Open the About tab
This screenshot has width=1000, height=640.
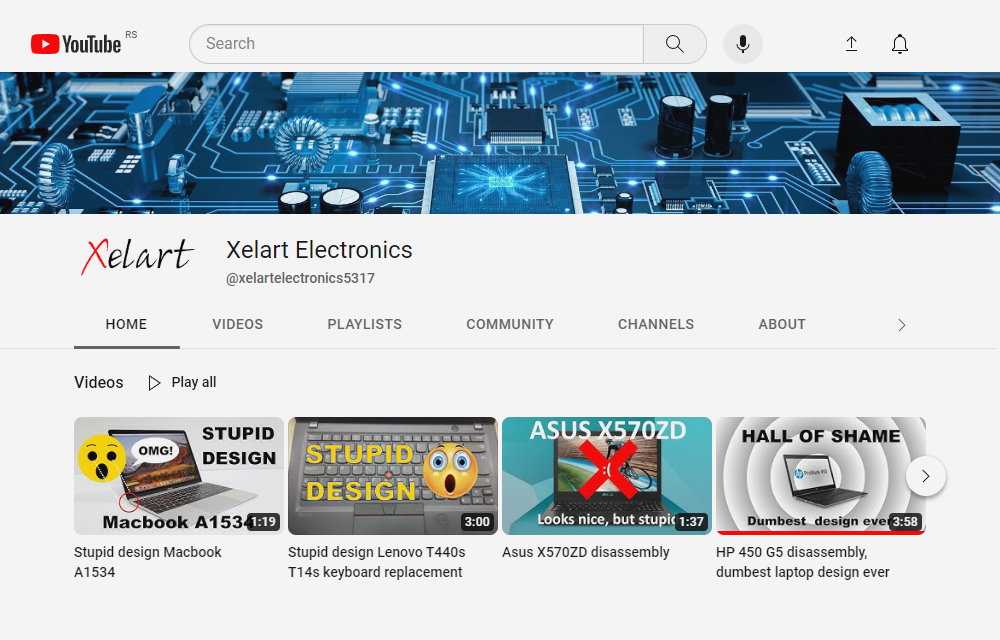tap(782, 324)
